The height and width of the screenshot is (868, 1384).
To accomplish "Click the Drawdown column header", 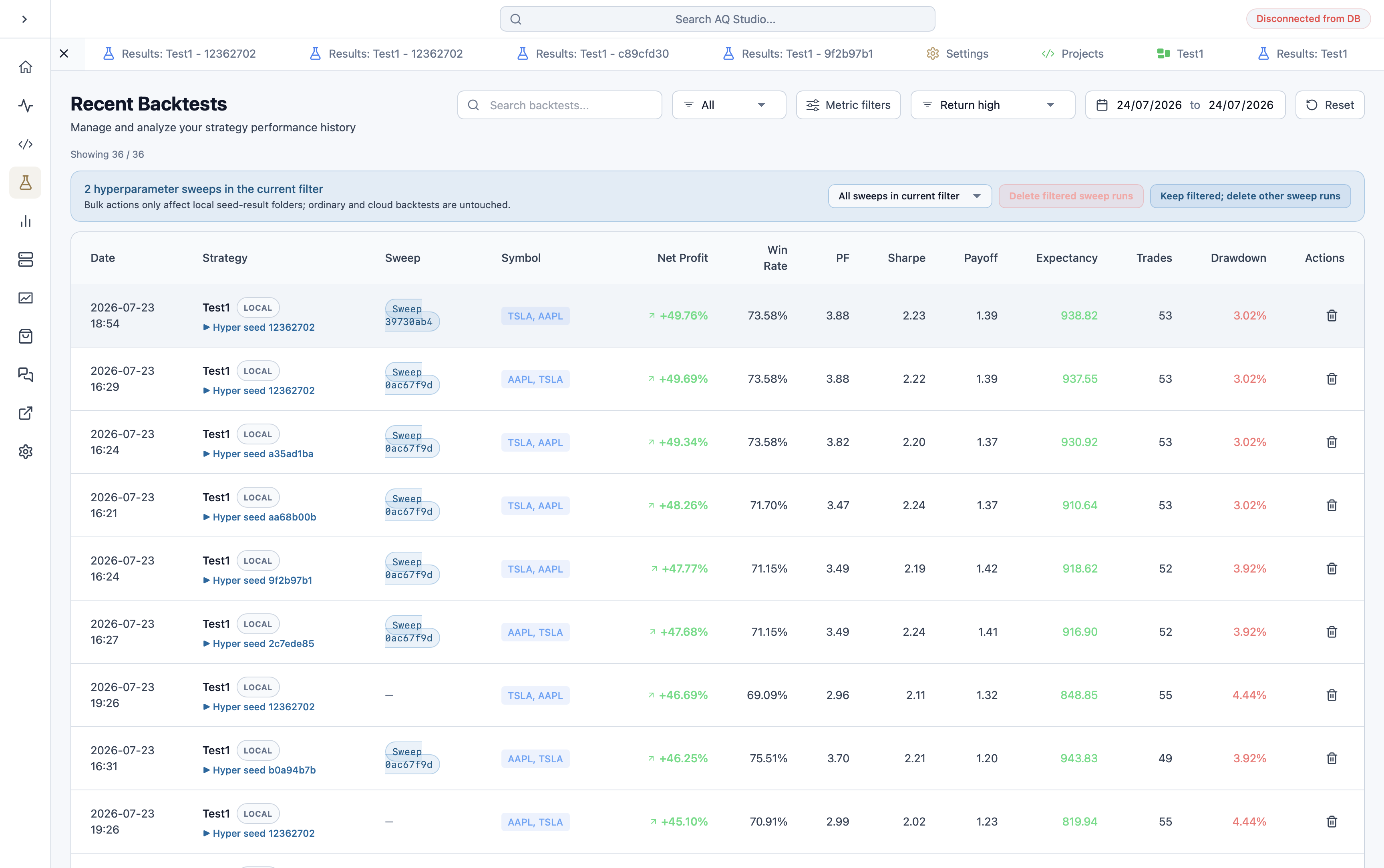I will (1238, 258).
